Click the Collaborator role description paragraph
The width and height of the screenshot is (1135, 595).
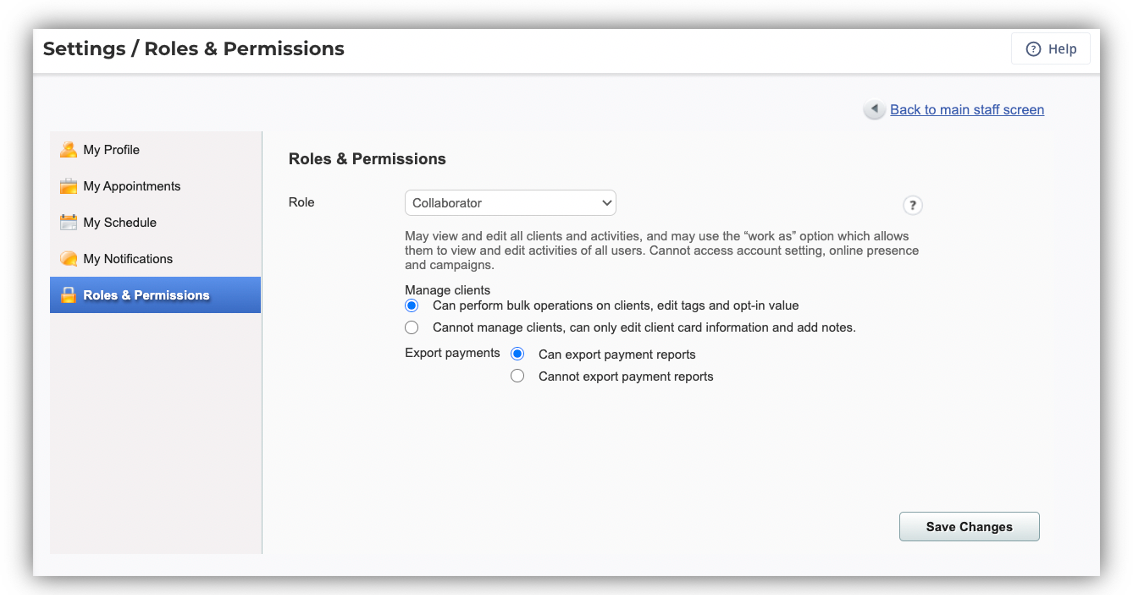click(x=662, y=250)
